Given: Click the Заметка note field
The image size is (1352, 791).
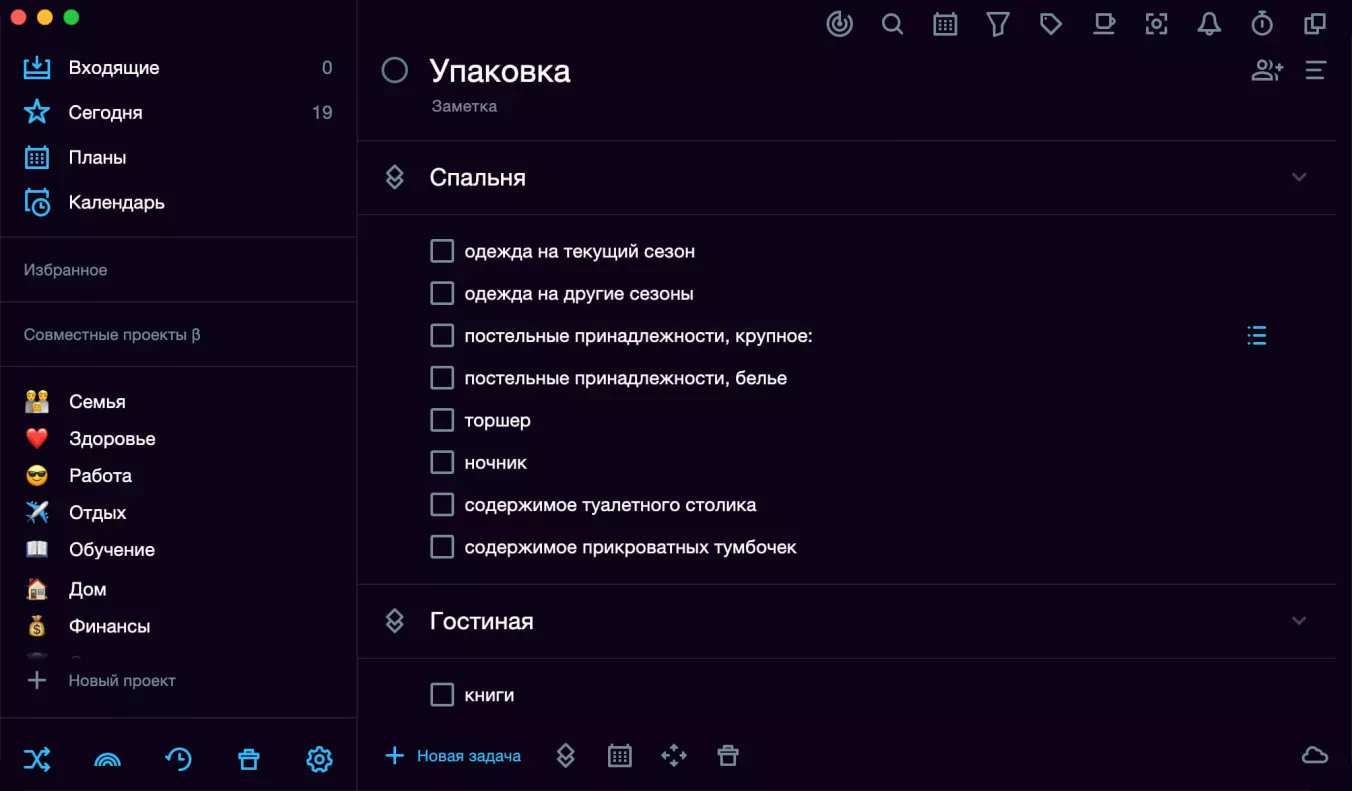Looking at the screenshot, I should (464, 105).
